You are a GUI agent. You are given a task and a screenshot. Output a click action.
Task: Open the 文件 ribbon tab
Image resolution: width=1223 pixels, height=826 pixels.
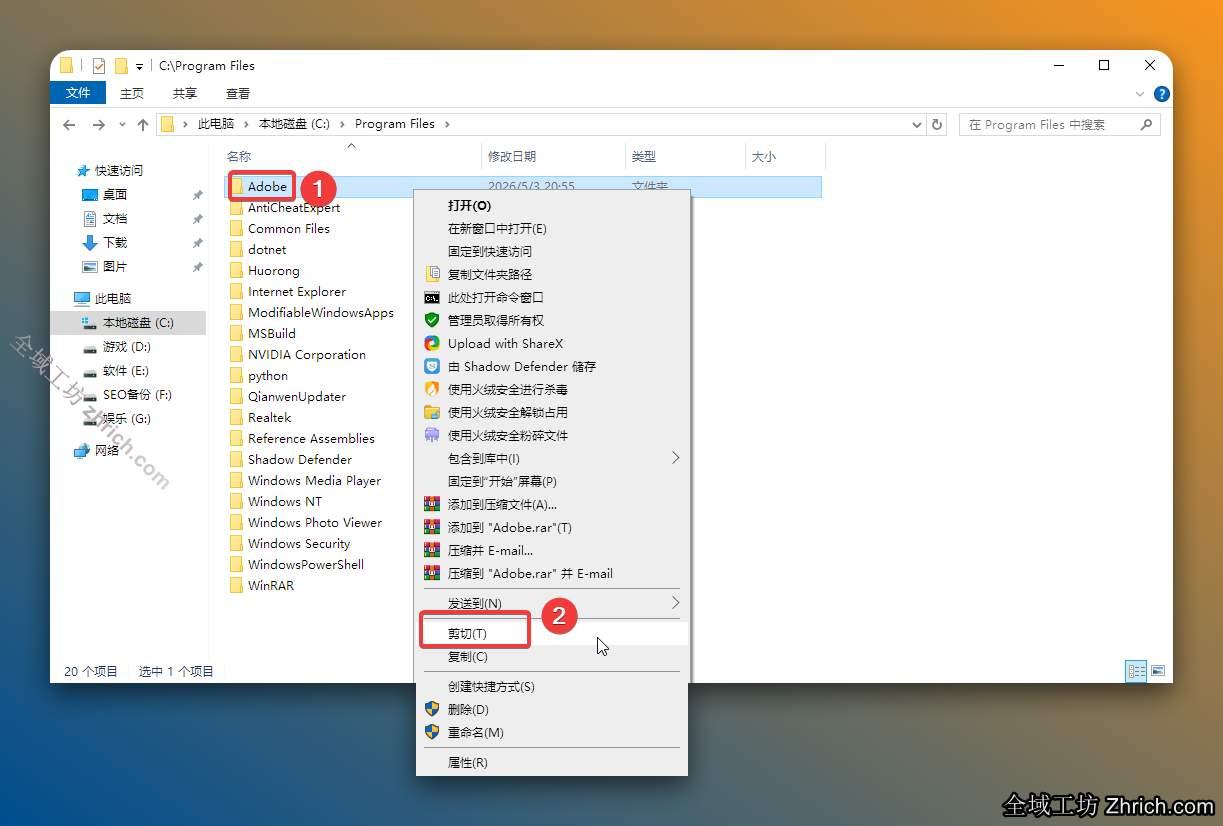pos(78,93)
